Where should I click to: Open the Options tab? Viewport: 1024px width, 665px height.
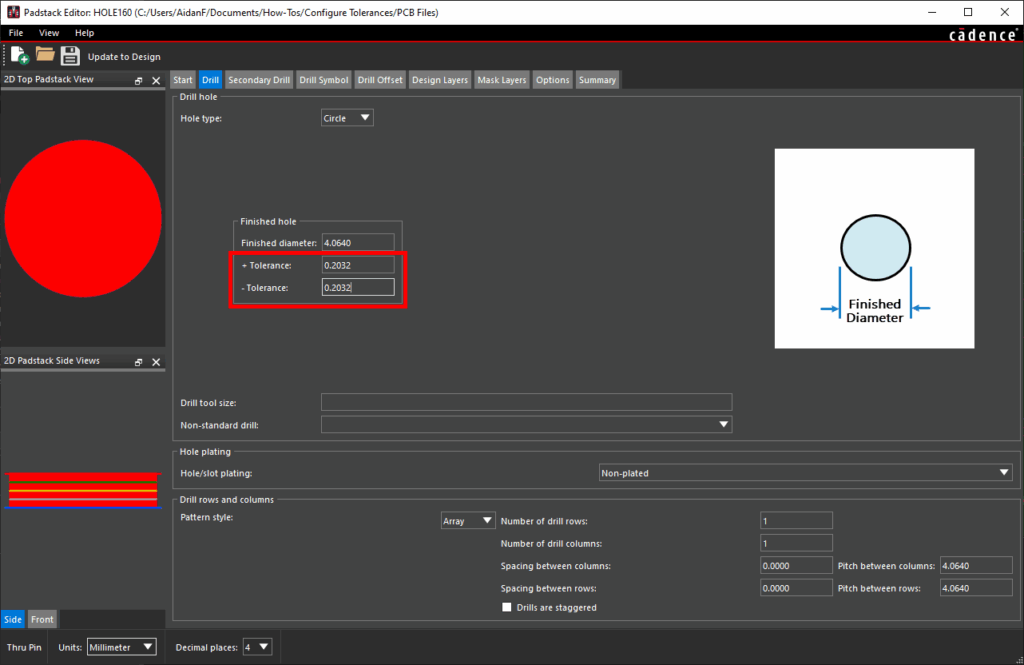(552, 80)
